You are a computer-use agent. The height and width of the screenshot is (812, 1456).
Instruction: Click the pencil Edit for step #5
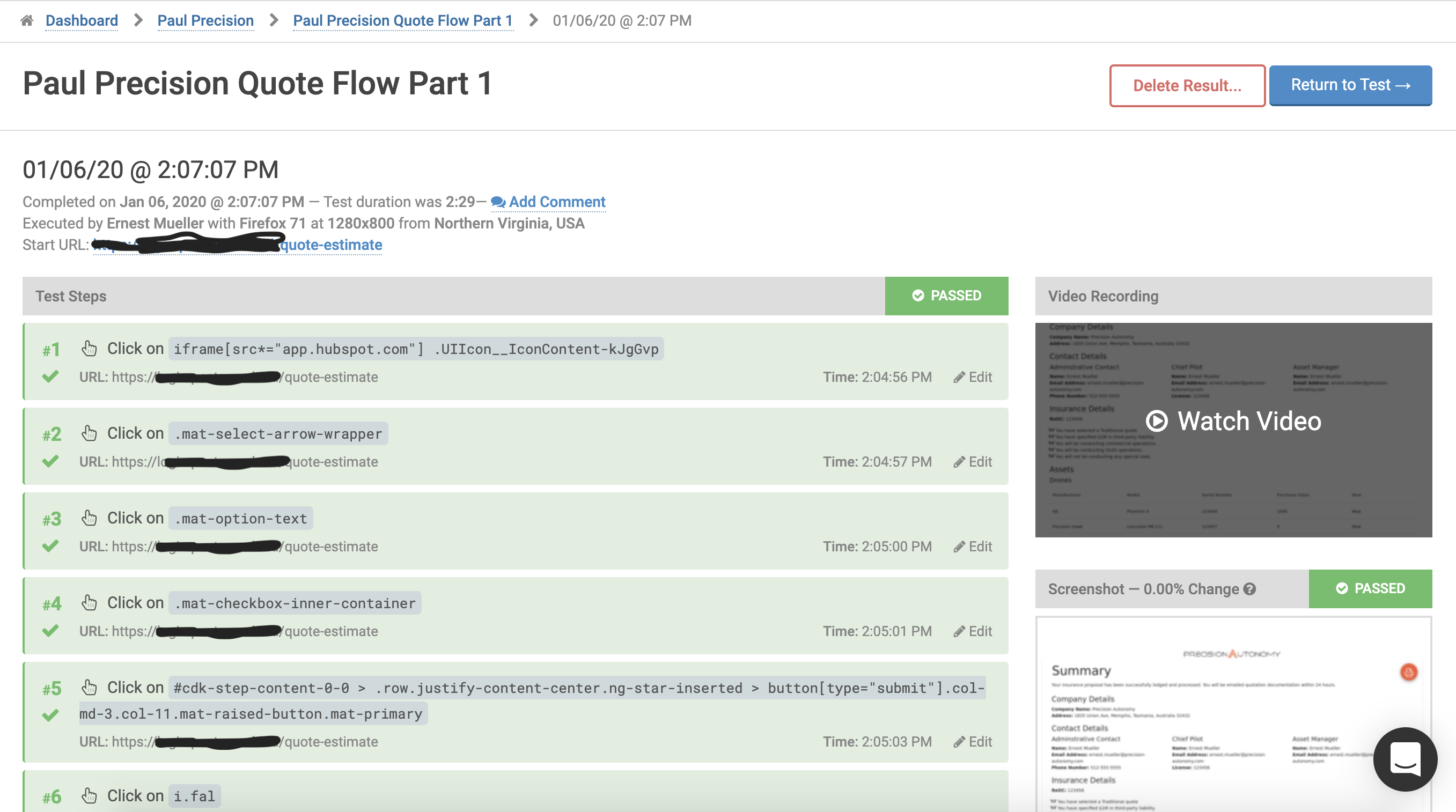[x=973, y=741]
